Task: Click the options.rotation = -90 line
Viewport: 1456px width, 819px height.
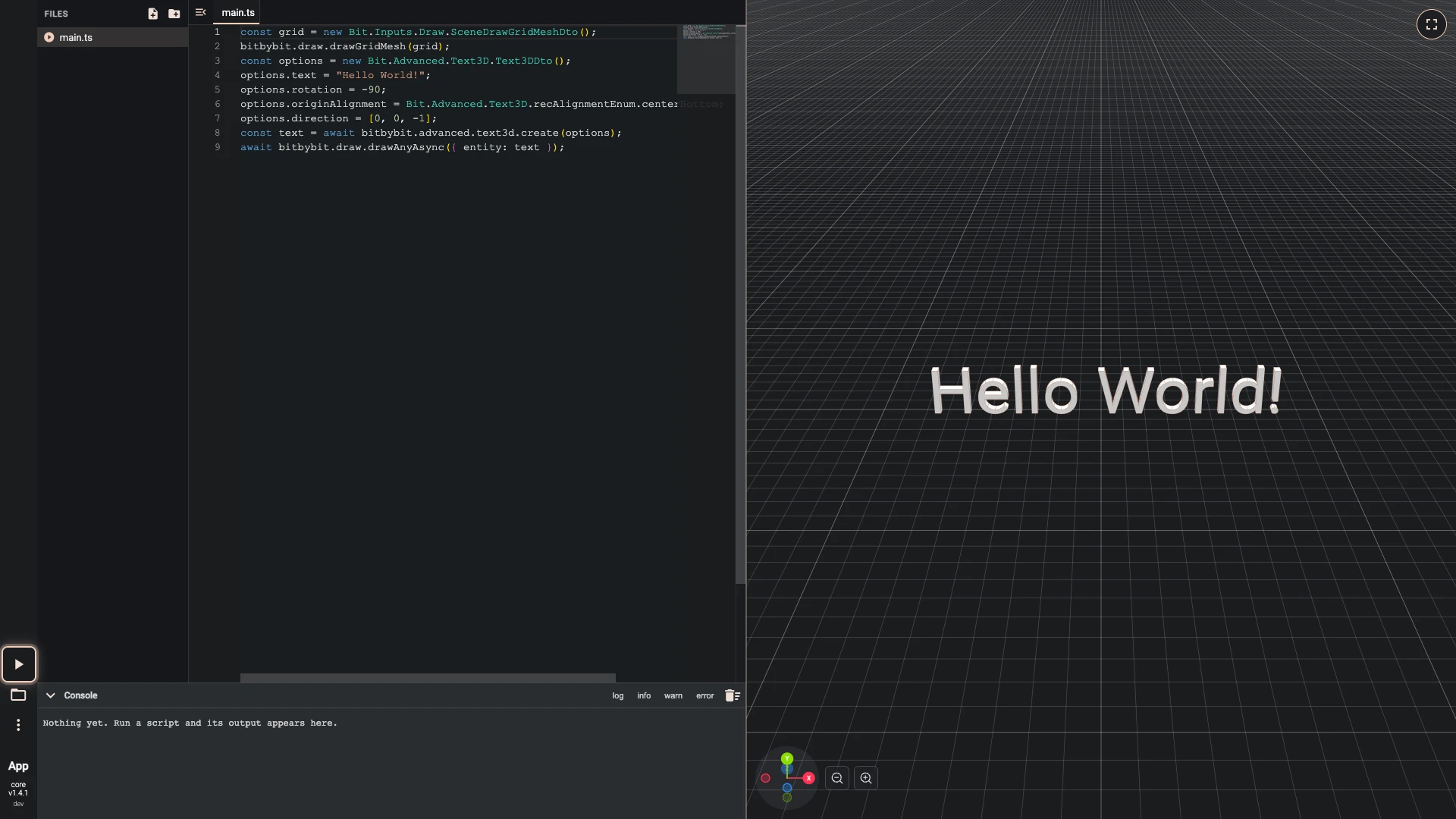Action: [x=313, y=89]
